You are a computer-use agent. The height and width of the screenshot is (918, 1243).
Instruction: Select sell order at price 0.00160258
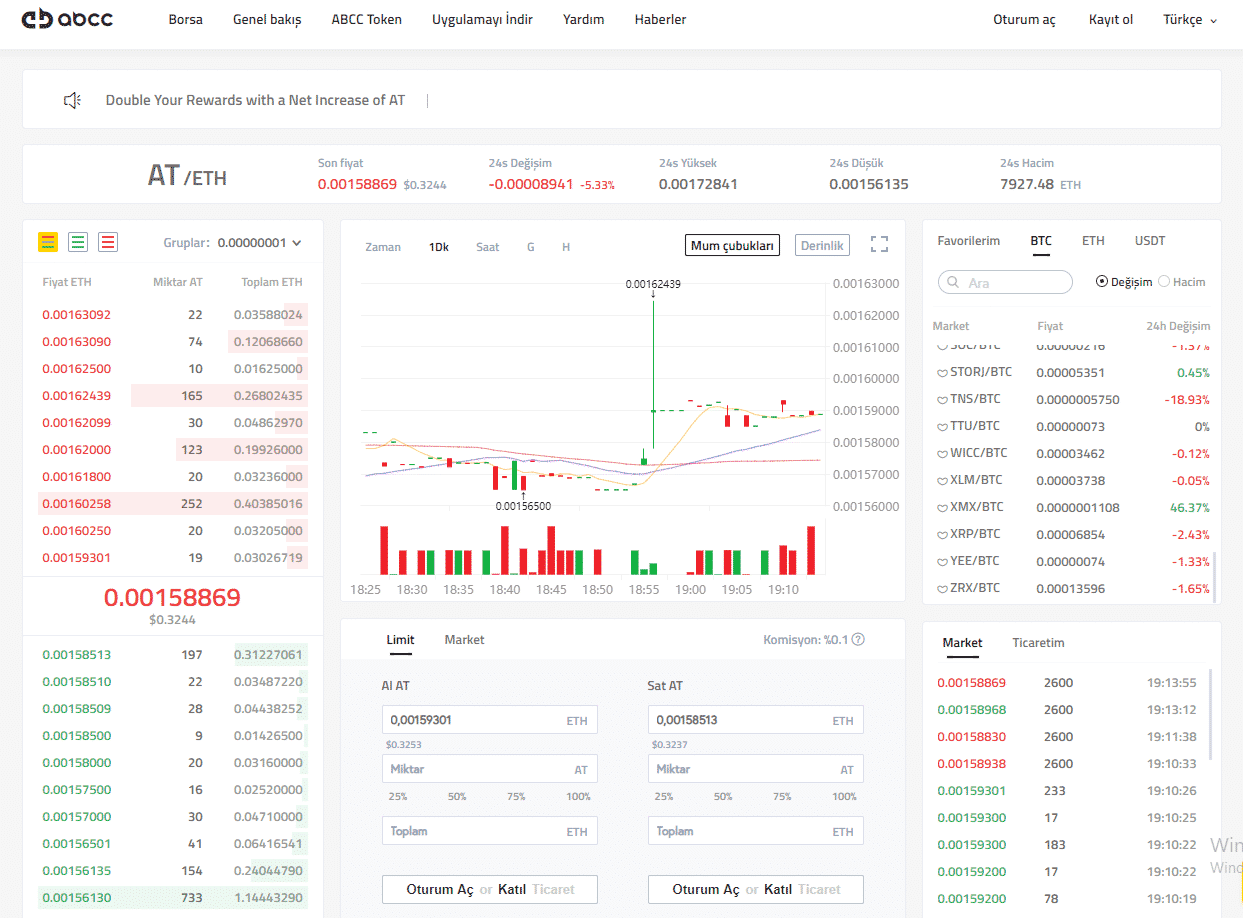(173, 504)
